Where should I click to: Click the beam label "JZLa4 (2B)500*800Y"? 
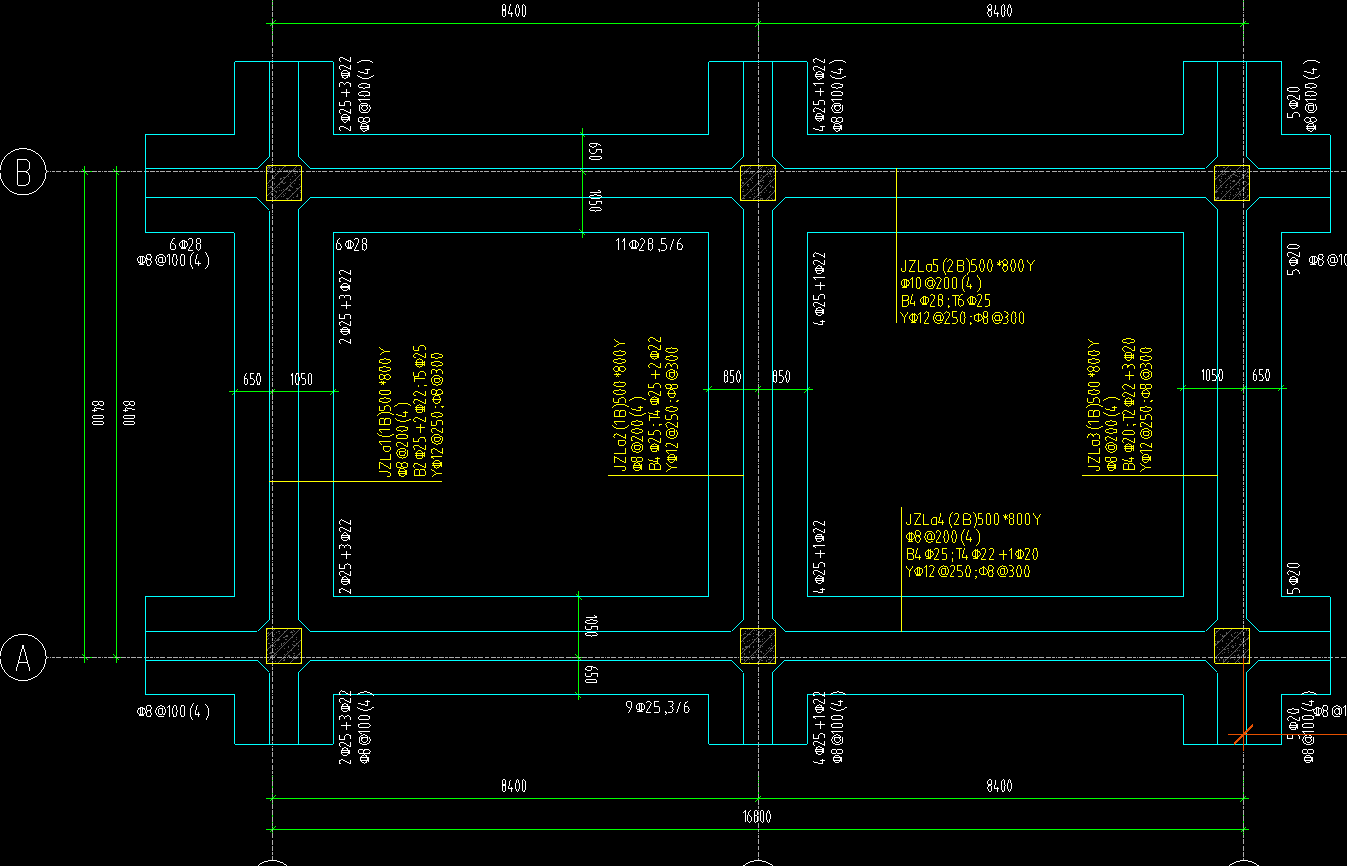[x=973, y=520]
